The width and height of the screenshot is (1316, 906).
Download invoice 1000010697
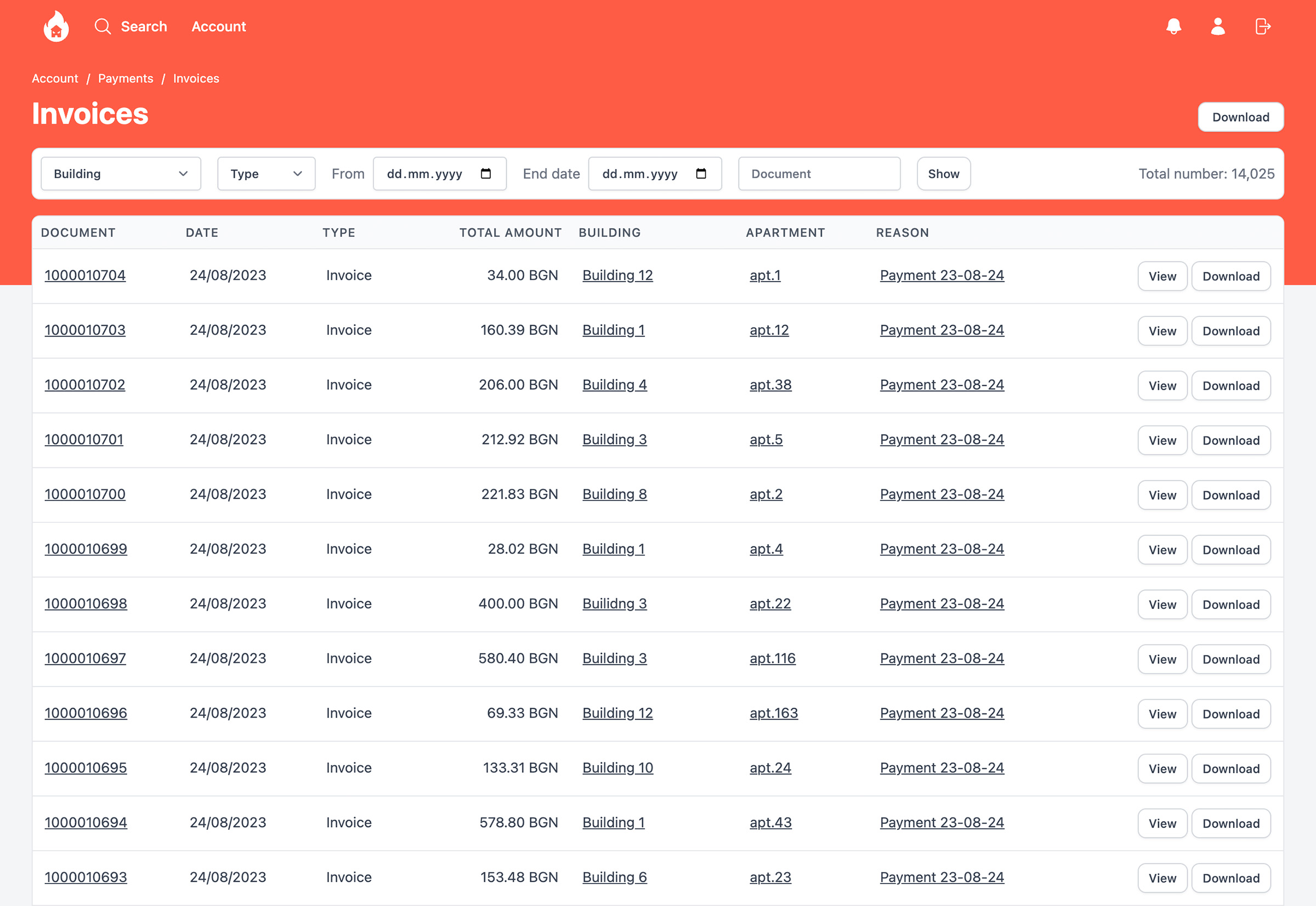1231,659
